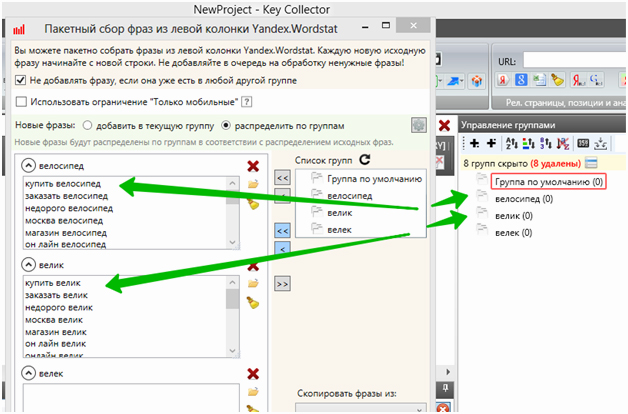Image resolution: width=628 pixels, height=414 pixels.
Task: Click the blue double-left-arrow button
Action: [x=282, y=231]
